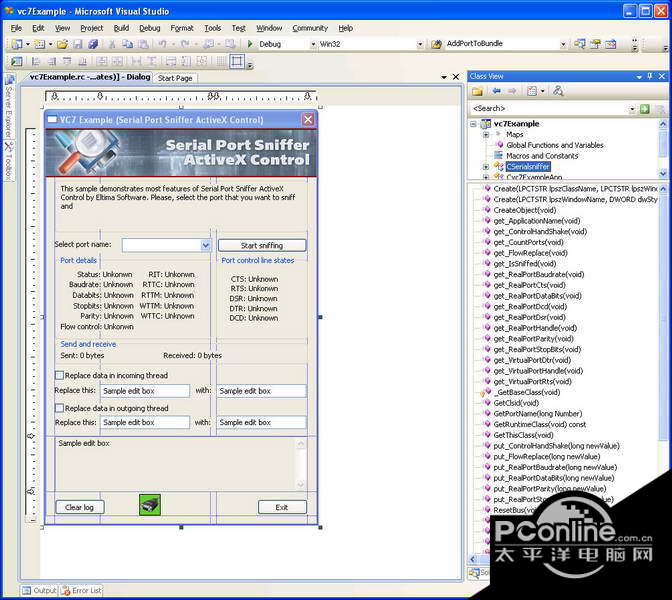Screen dimensions: 672x600
Task: Click the Open File folder icon
Action: pyautogui.click(x=63, y=44)
